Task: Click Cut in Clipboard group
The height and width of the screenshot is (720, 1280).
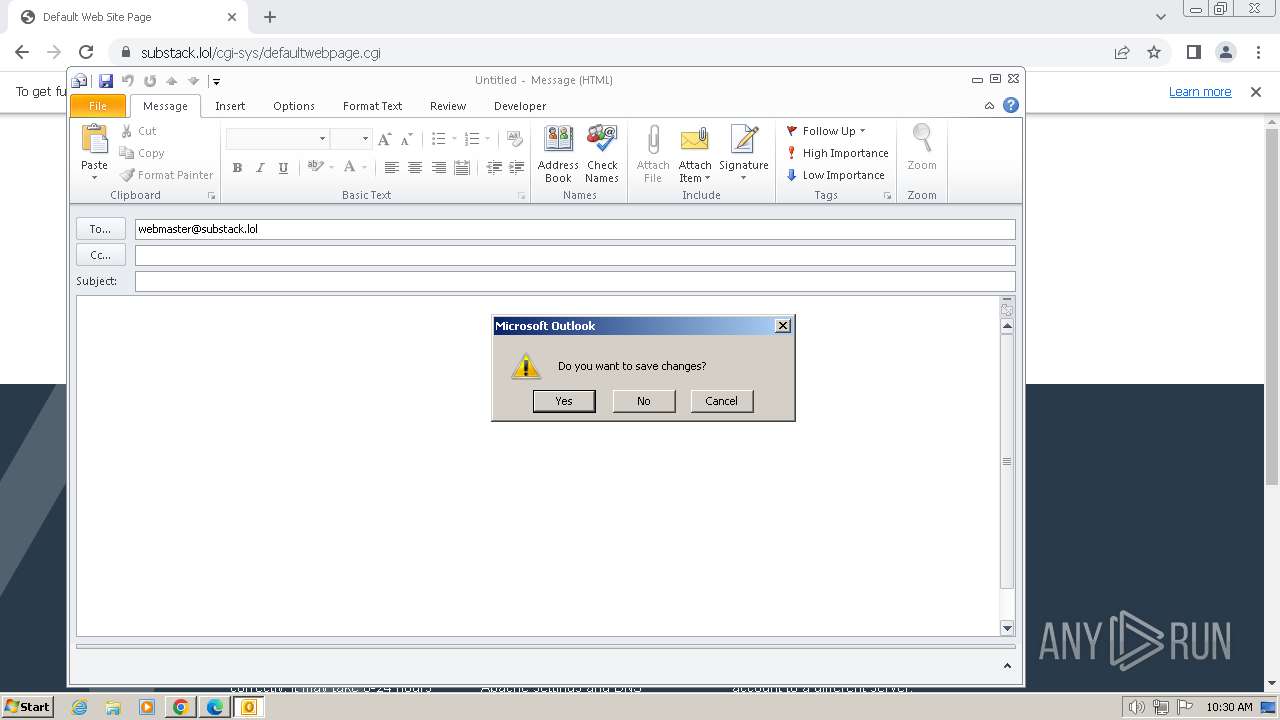Action: point(138,131)
